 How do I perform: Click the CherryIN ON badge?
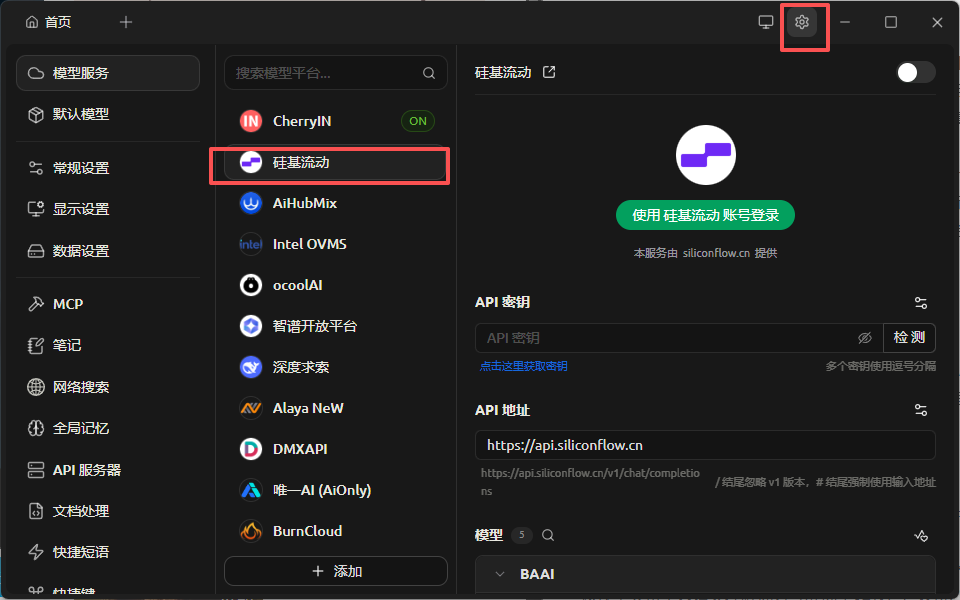418,121
